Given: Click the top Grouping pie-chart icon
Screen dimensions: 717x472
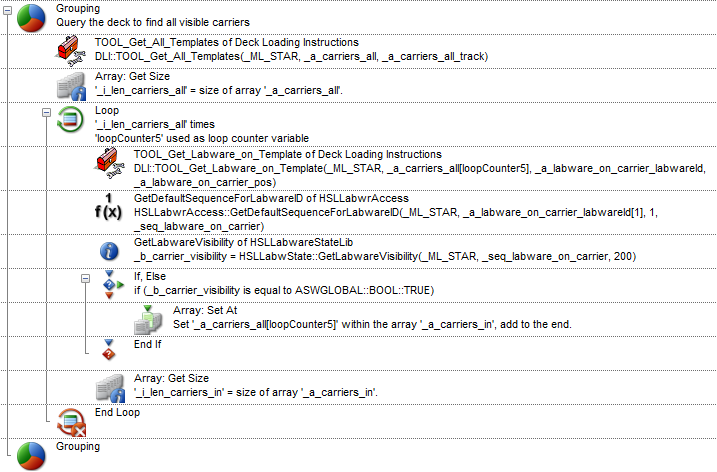Looking at the screenshot, I should 30,17.
